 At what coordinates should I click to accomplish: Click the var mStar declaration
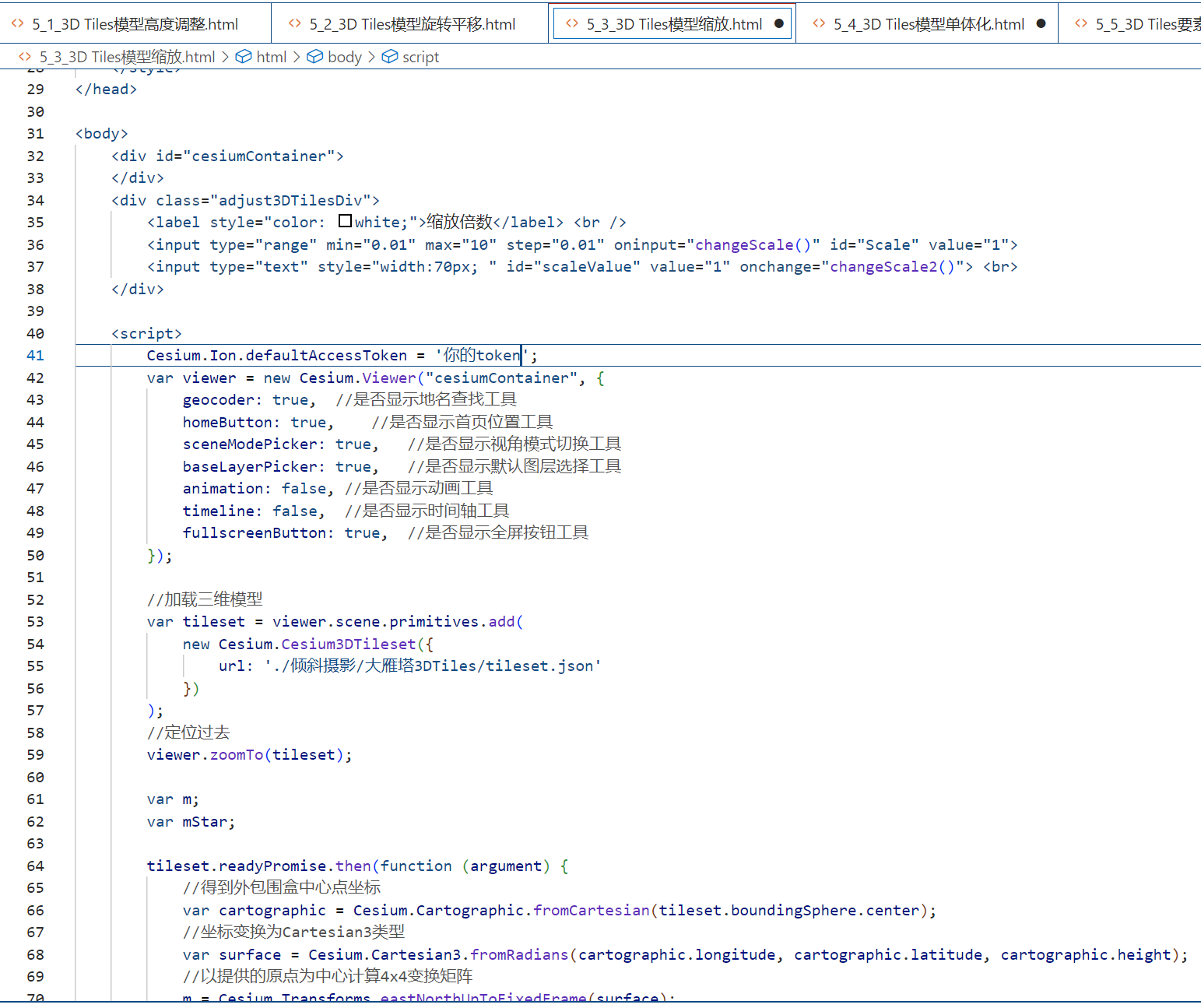(191, 822)
